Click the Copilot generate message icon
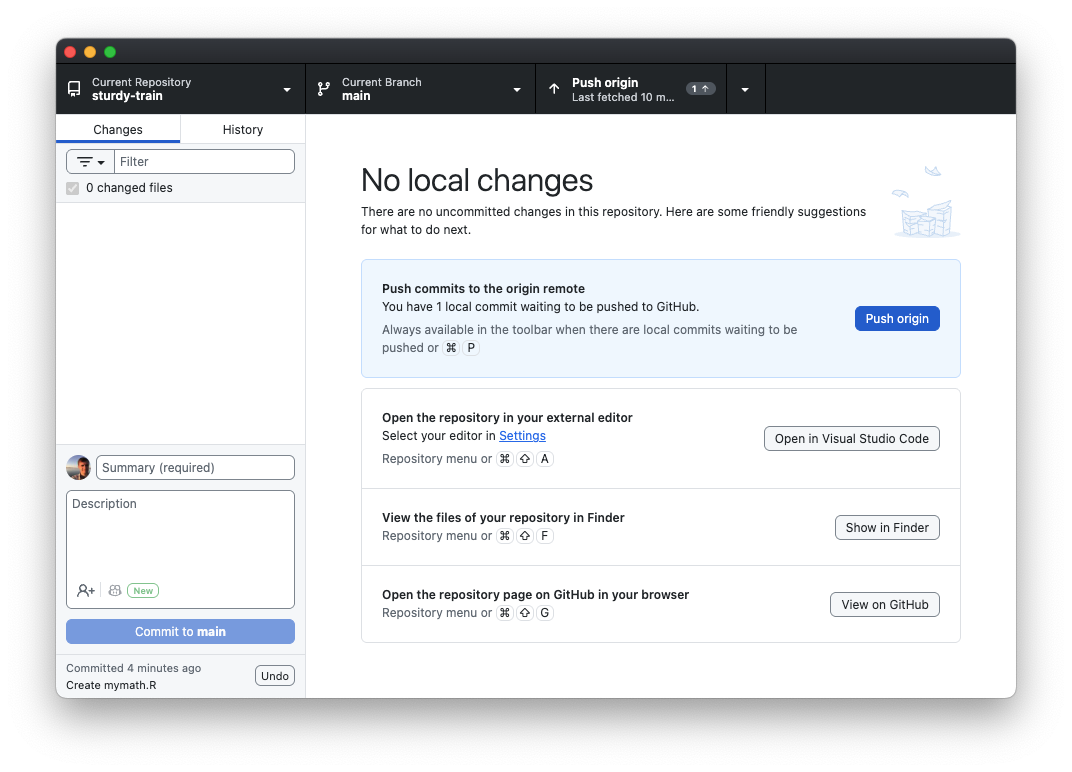 (x=115, y=590)
